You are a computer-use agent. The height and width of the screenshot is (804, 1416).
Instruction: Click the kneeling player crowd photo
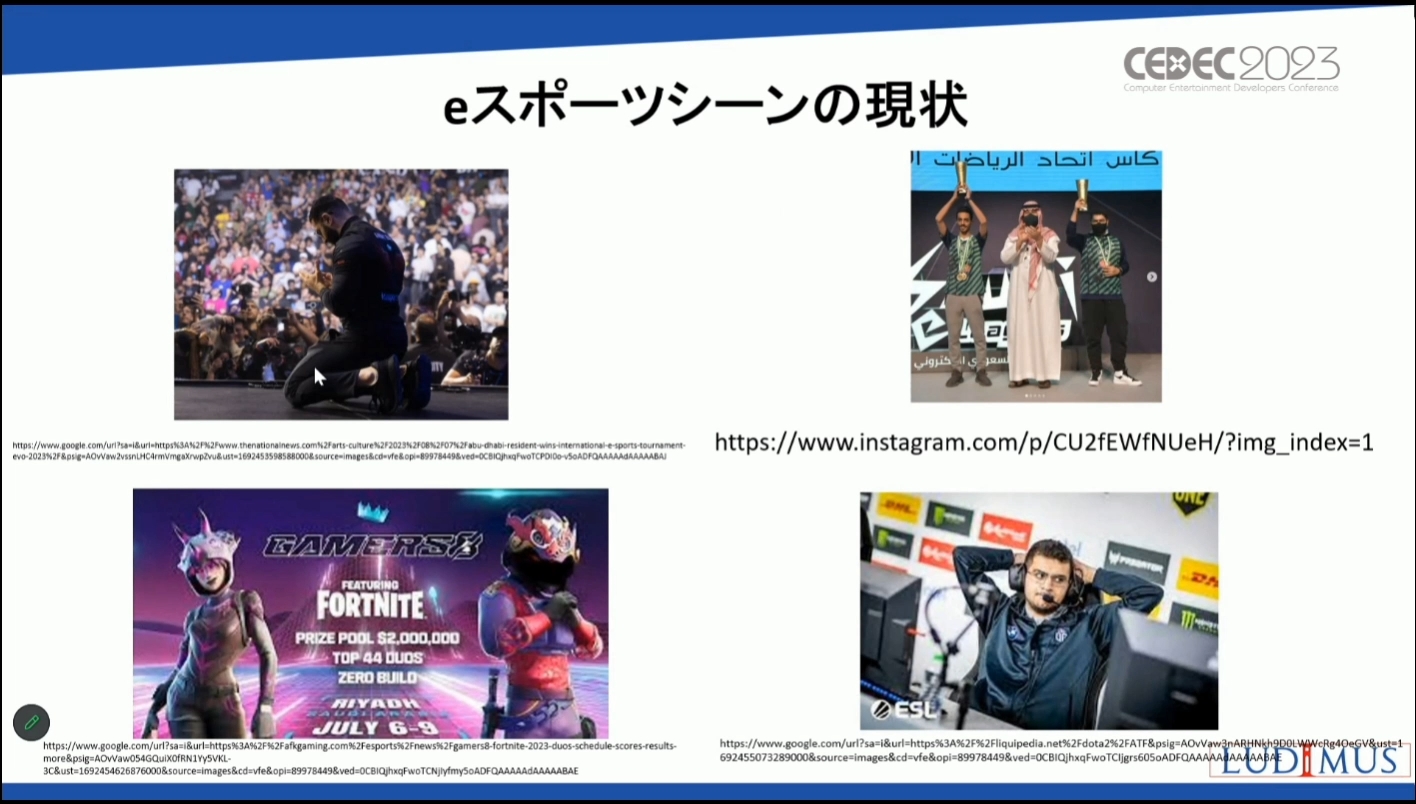[x=341, y=294]
